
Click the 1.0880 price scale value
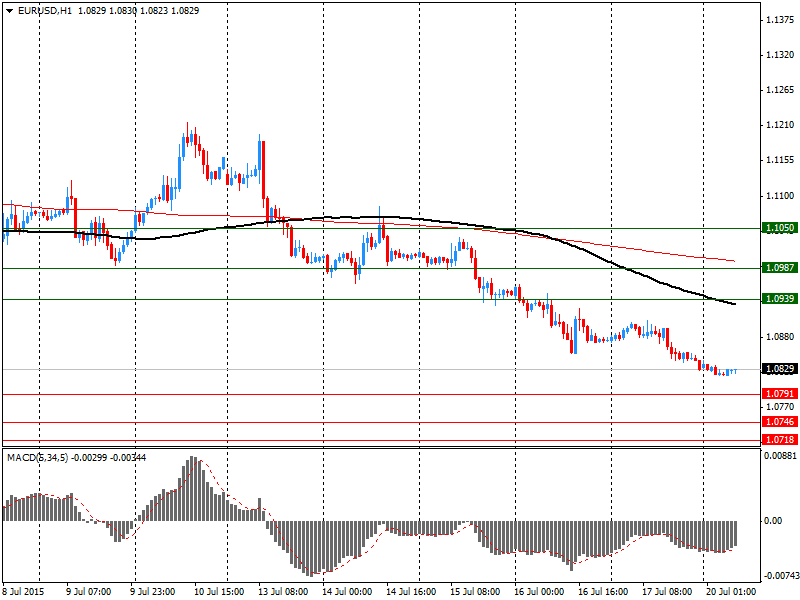coord(780,337)
